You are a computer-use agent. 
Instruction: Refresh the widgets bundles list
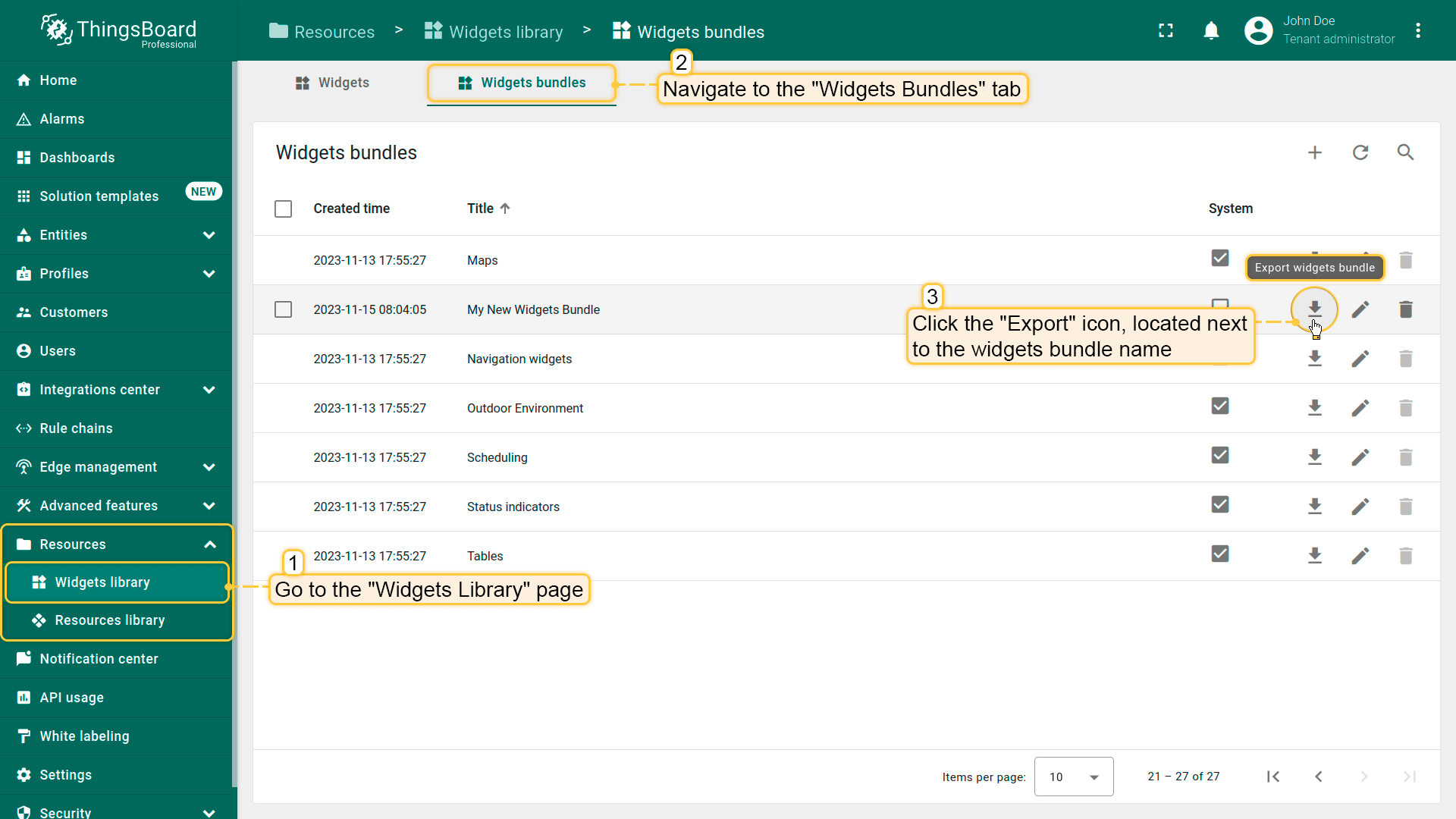(x=1360, y=152)
